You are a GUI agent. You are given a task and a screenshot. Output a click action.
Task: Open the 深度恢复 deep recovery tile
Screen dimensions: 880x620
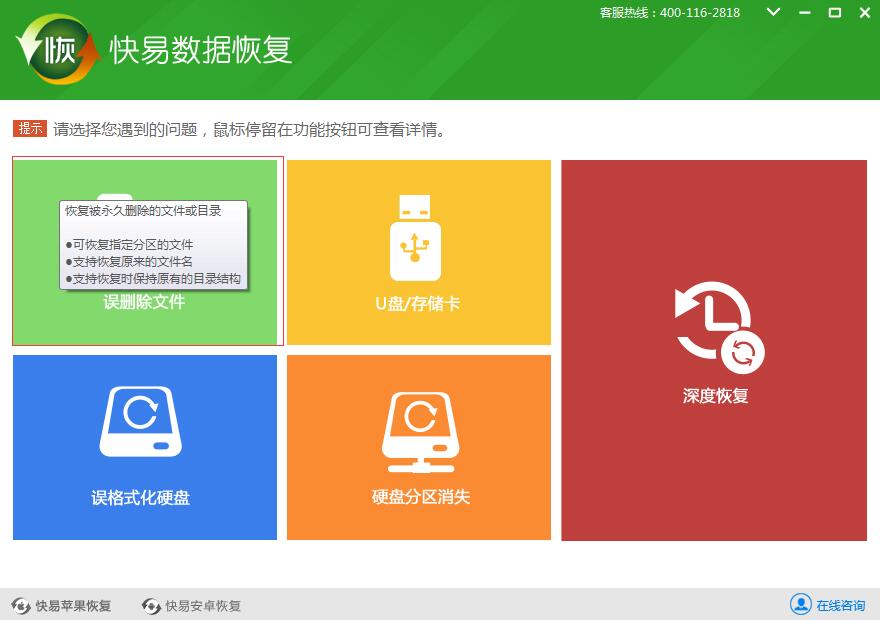tap(714, 350)
